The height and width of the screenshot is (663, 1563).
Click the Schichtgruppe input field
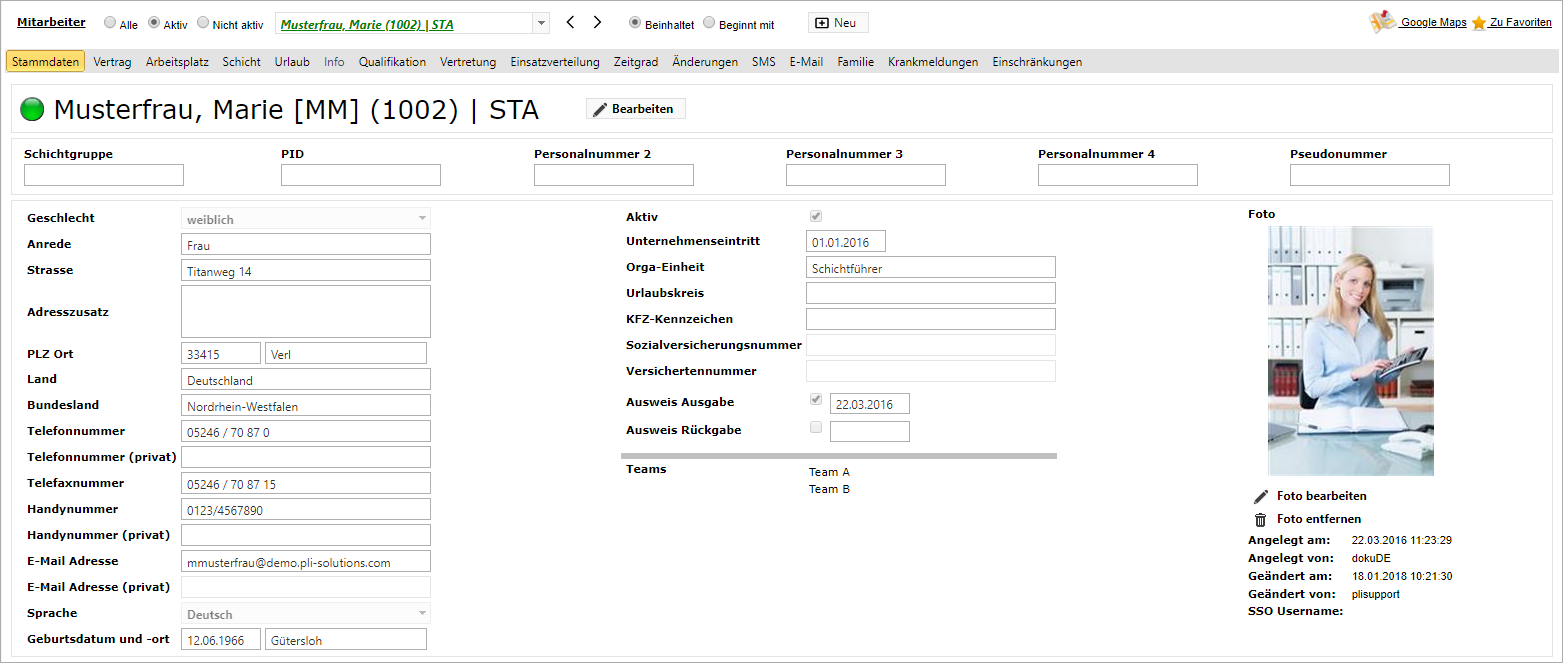(104, 175)
